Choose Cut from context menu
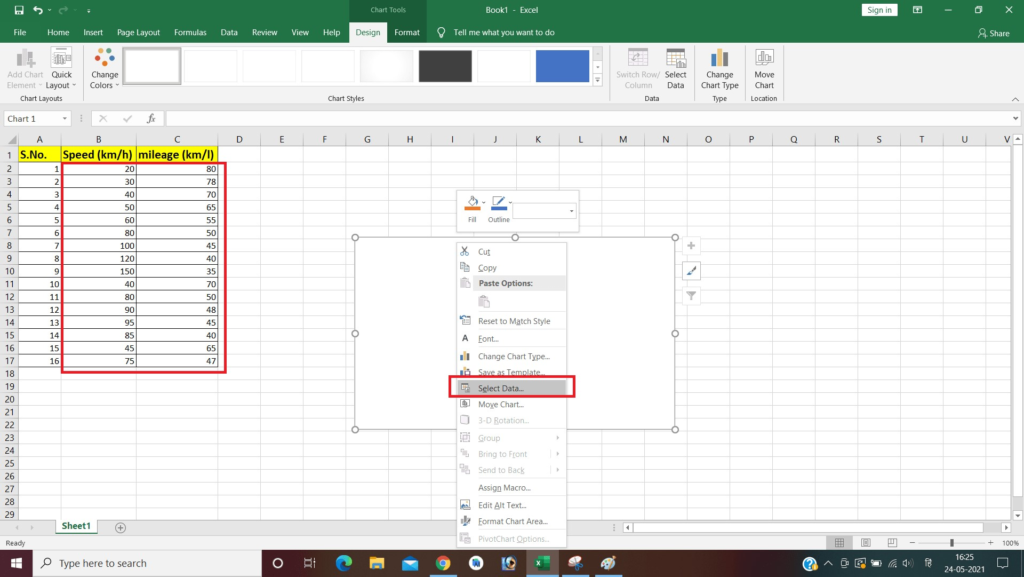Screen dimensions: 1024x577 point(511,251)
